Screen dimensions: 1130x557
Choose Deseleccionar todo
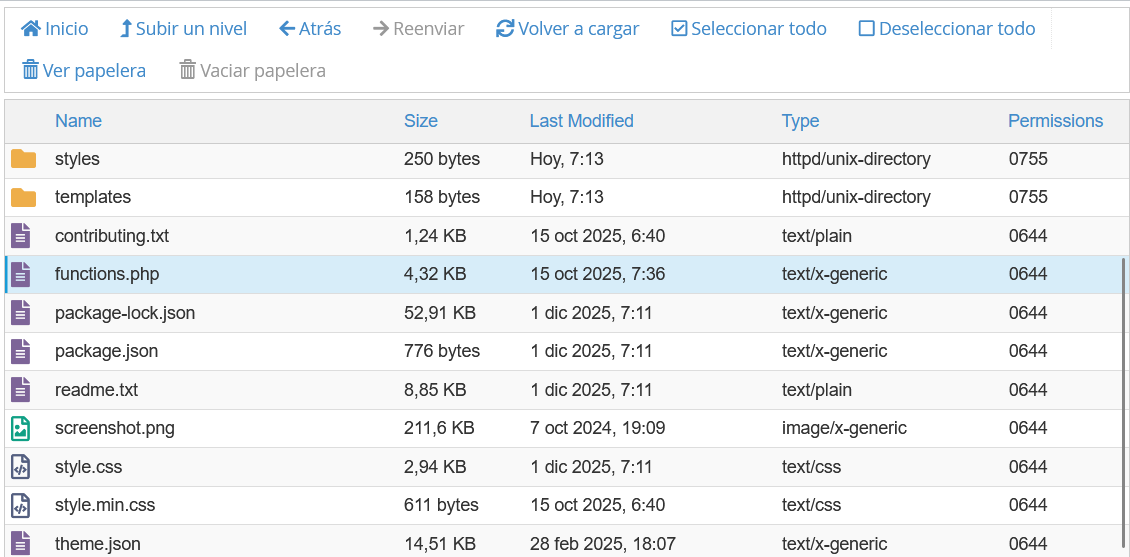(947, 29)
